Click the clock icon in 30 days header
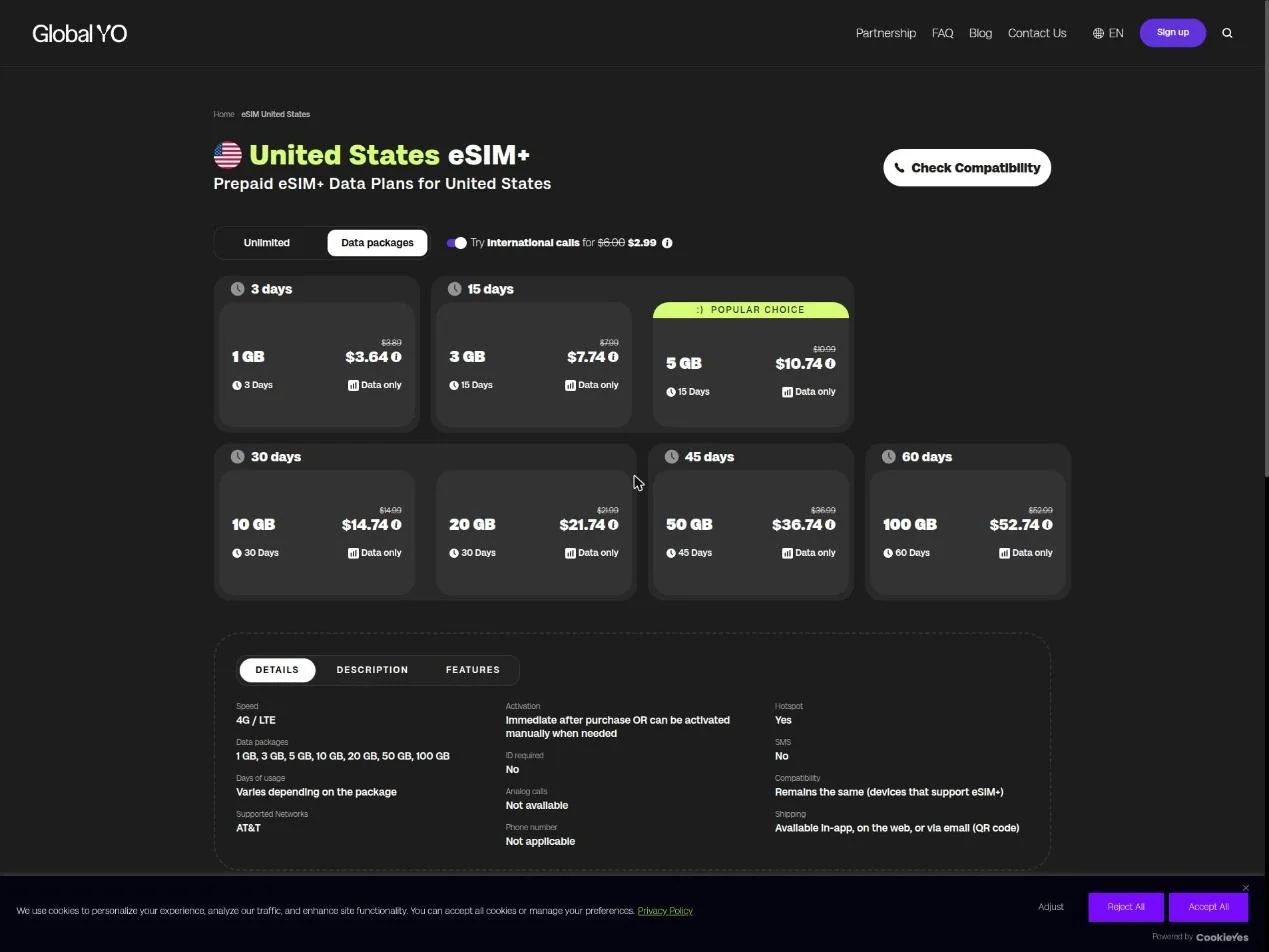Image resolution: width=1269 pixels, height=952 pixels. tap(237, 457)
